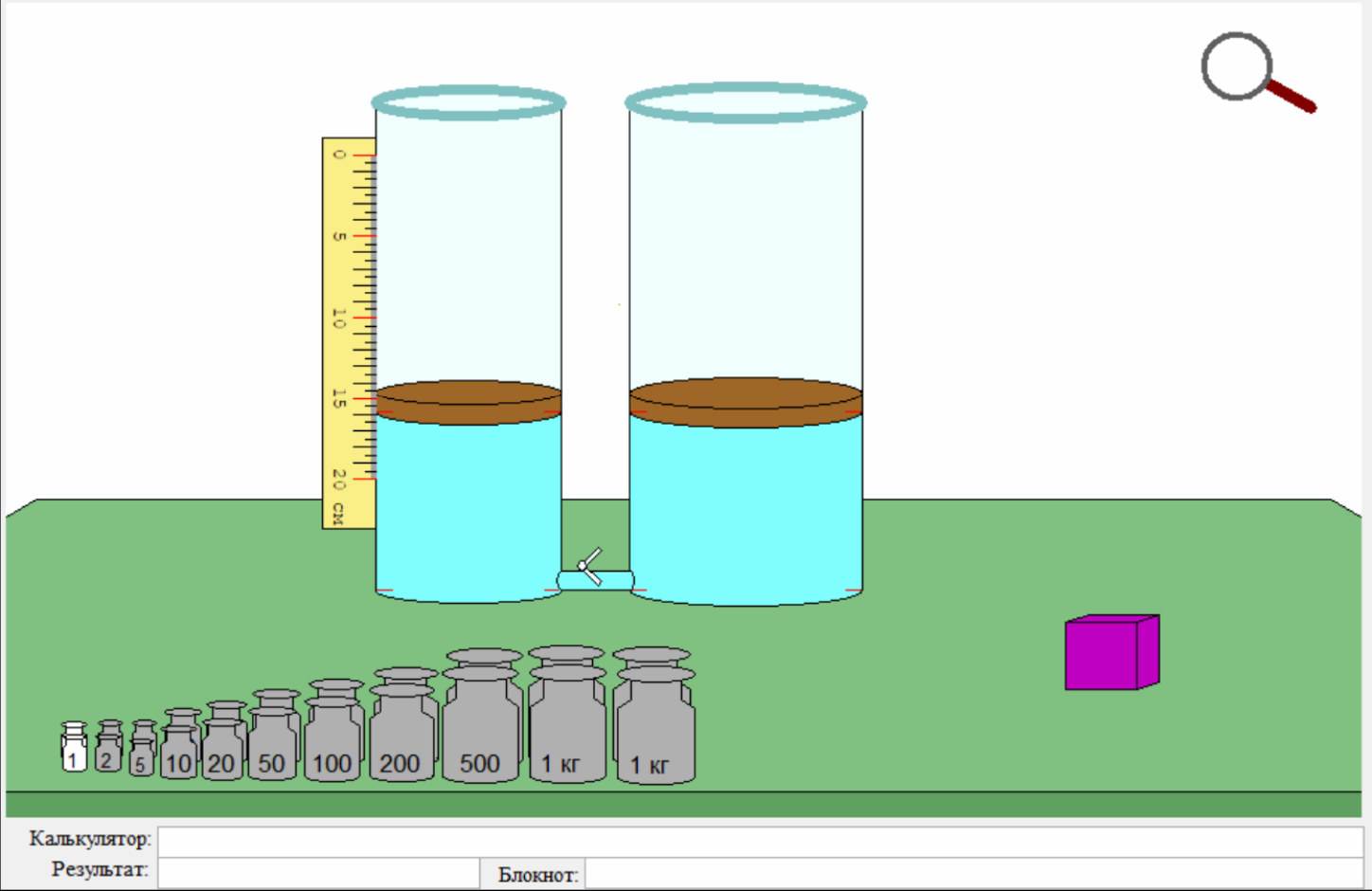Focus the Блокнот input field
Image resolution: width=1372 pixels, height=891 pixels.
coord(974,874)
